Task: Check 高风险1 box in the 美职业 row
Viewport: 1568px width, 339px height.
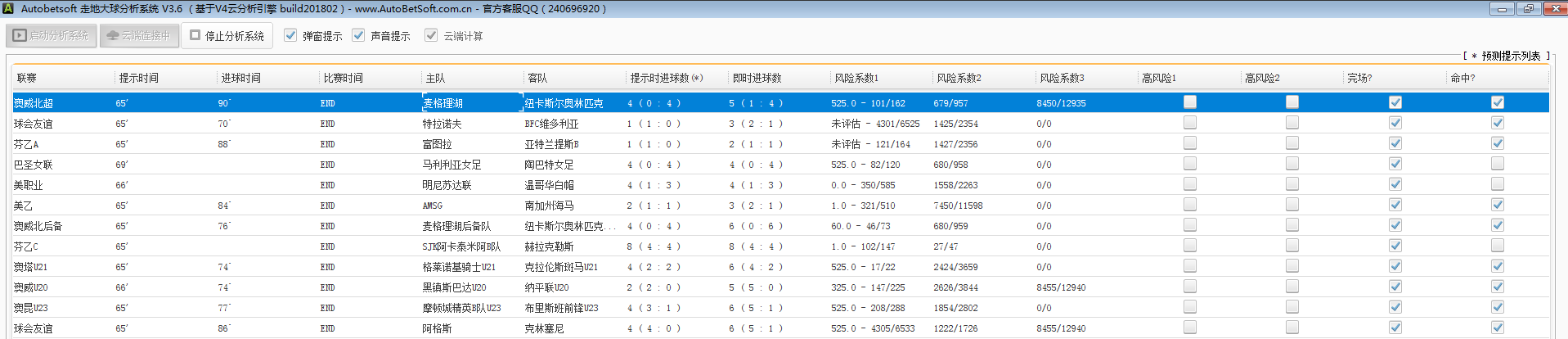Action: [1190, 184]
